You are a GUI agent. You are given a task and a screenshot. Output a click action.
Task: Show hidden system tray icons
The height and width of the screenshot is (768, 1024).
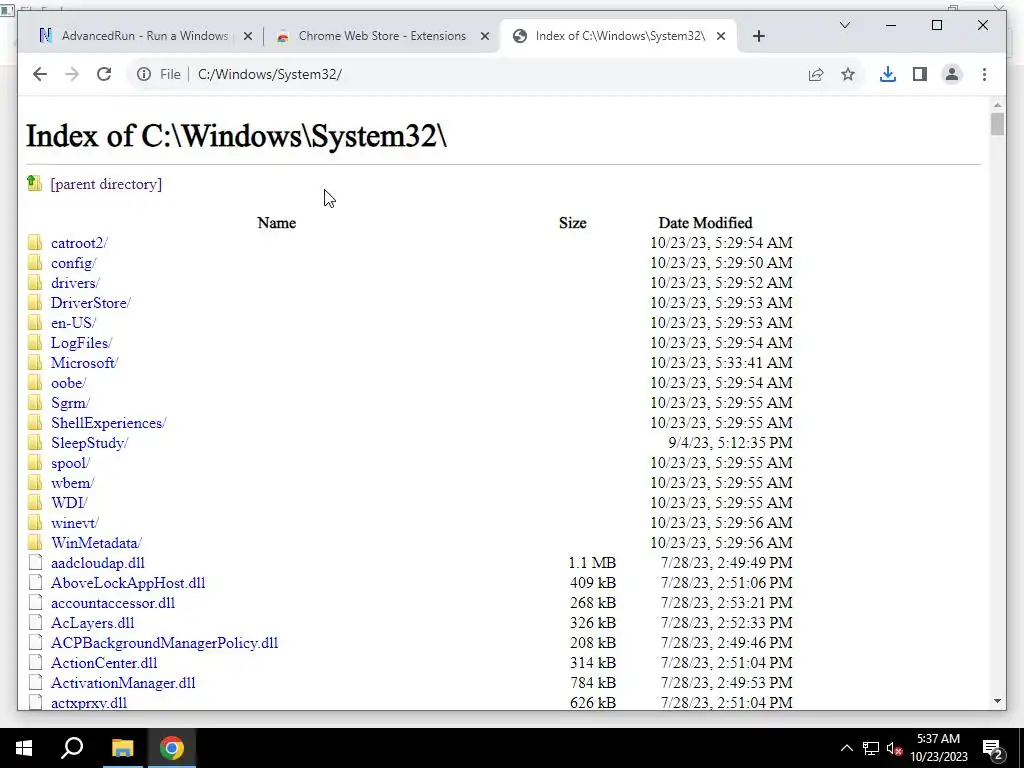point(846,748)
